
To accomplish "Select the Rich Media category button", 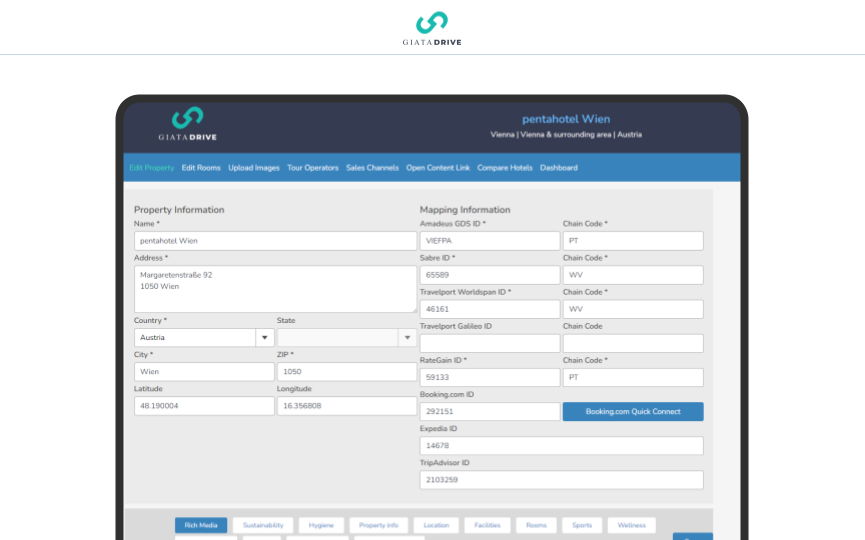I will [x=201, y=525].
